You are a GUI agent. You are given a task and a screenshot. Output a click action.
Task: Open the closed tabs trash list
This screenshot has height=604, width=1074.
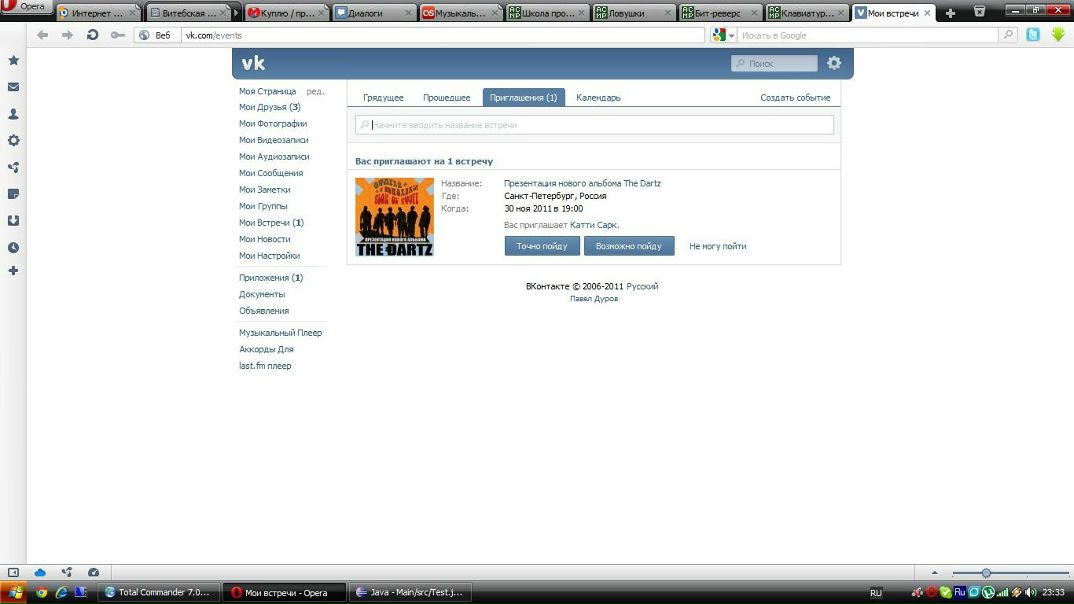point(979,13)
